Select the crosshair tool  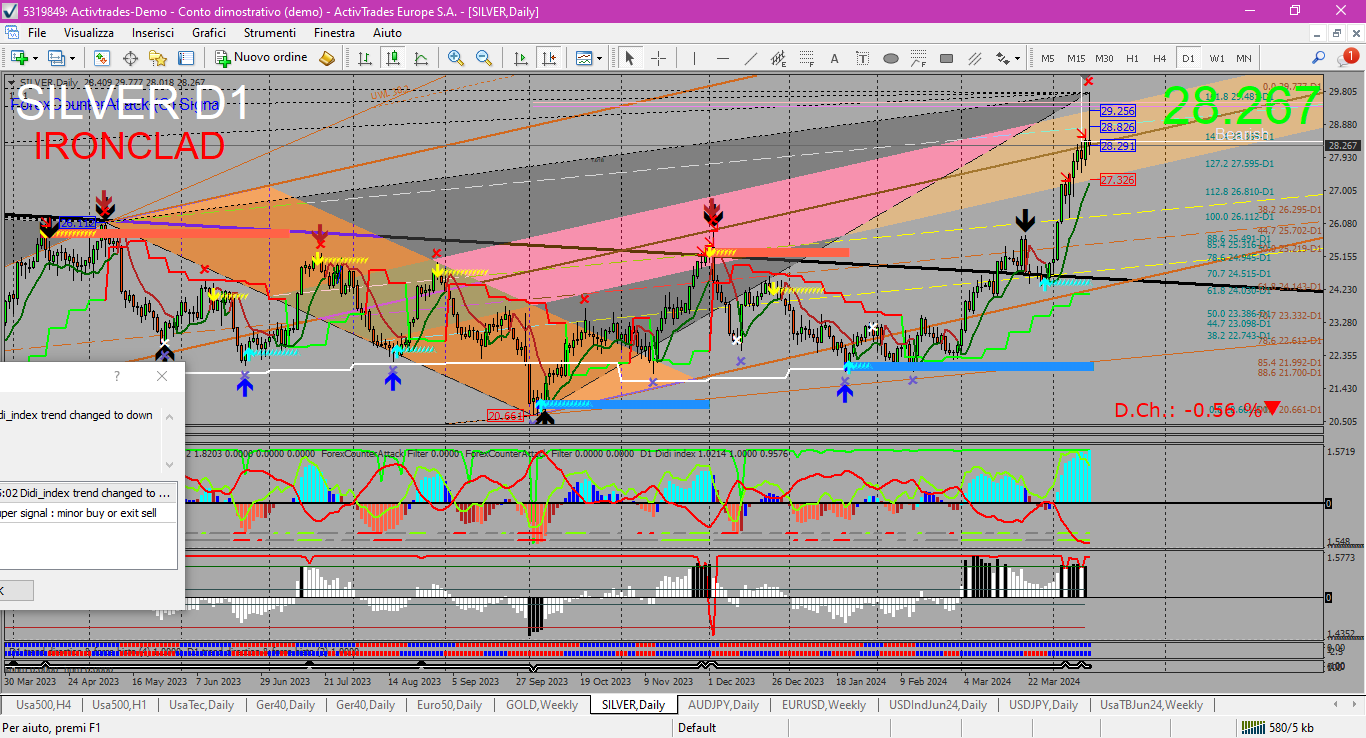(x=658, y=58)
